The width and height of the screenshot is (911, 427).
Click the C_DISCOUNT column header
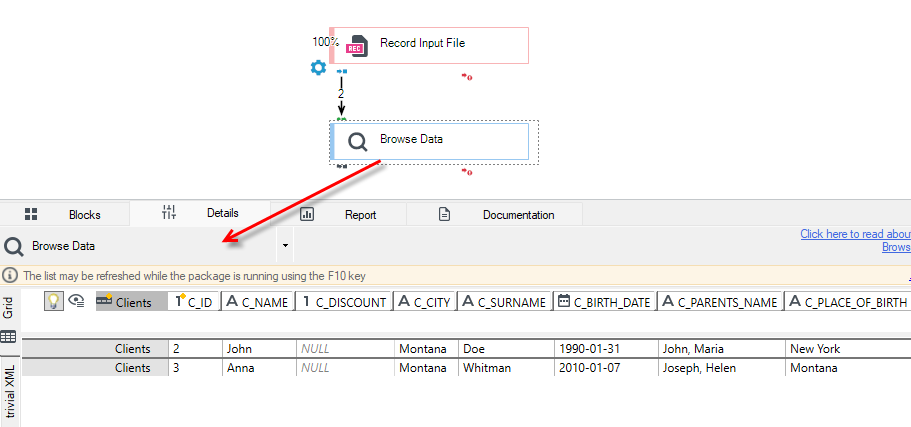[344, 302]
